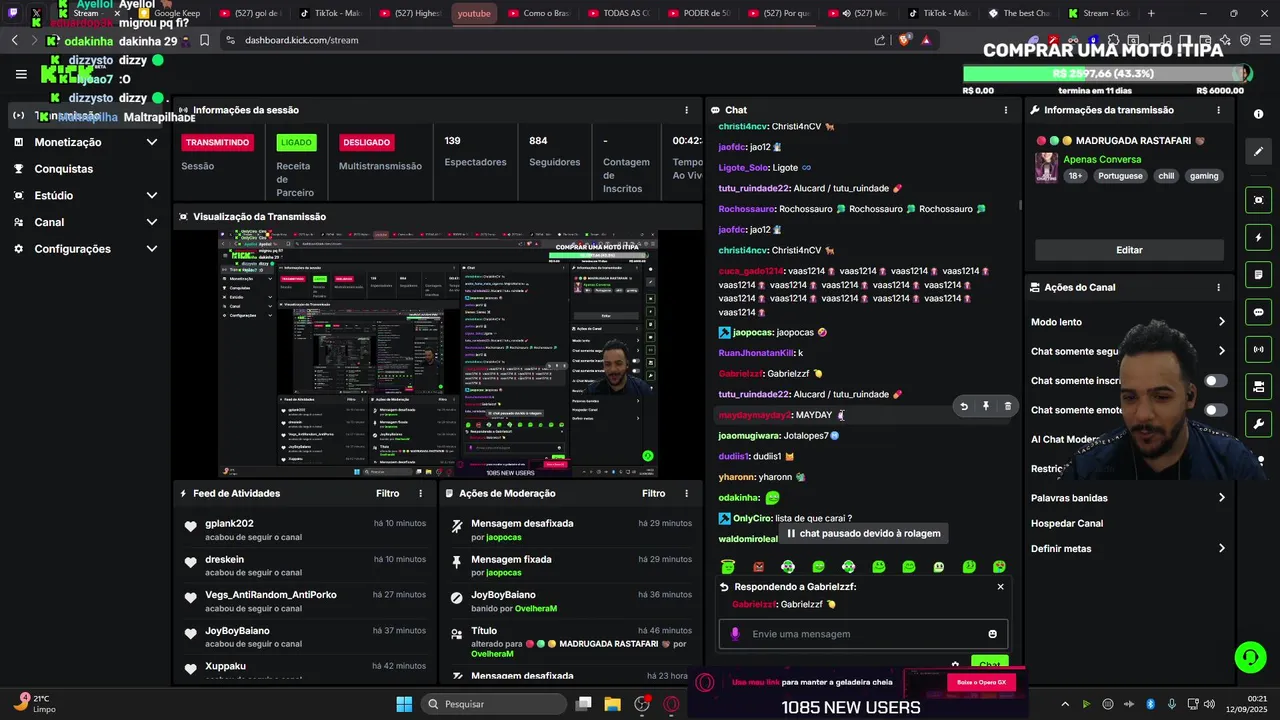Click TRANSMITINDO status badge

[217, 142]
